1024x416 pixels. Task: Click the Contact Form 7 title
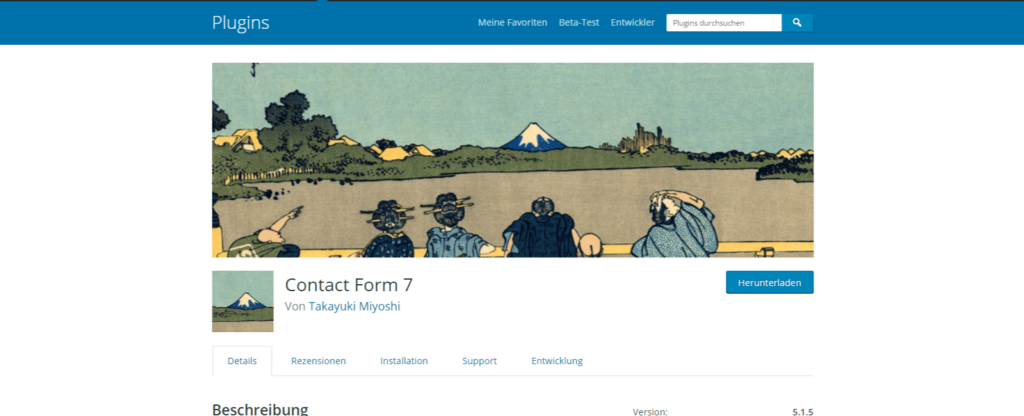349,285
